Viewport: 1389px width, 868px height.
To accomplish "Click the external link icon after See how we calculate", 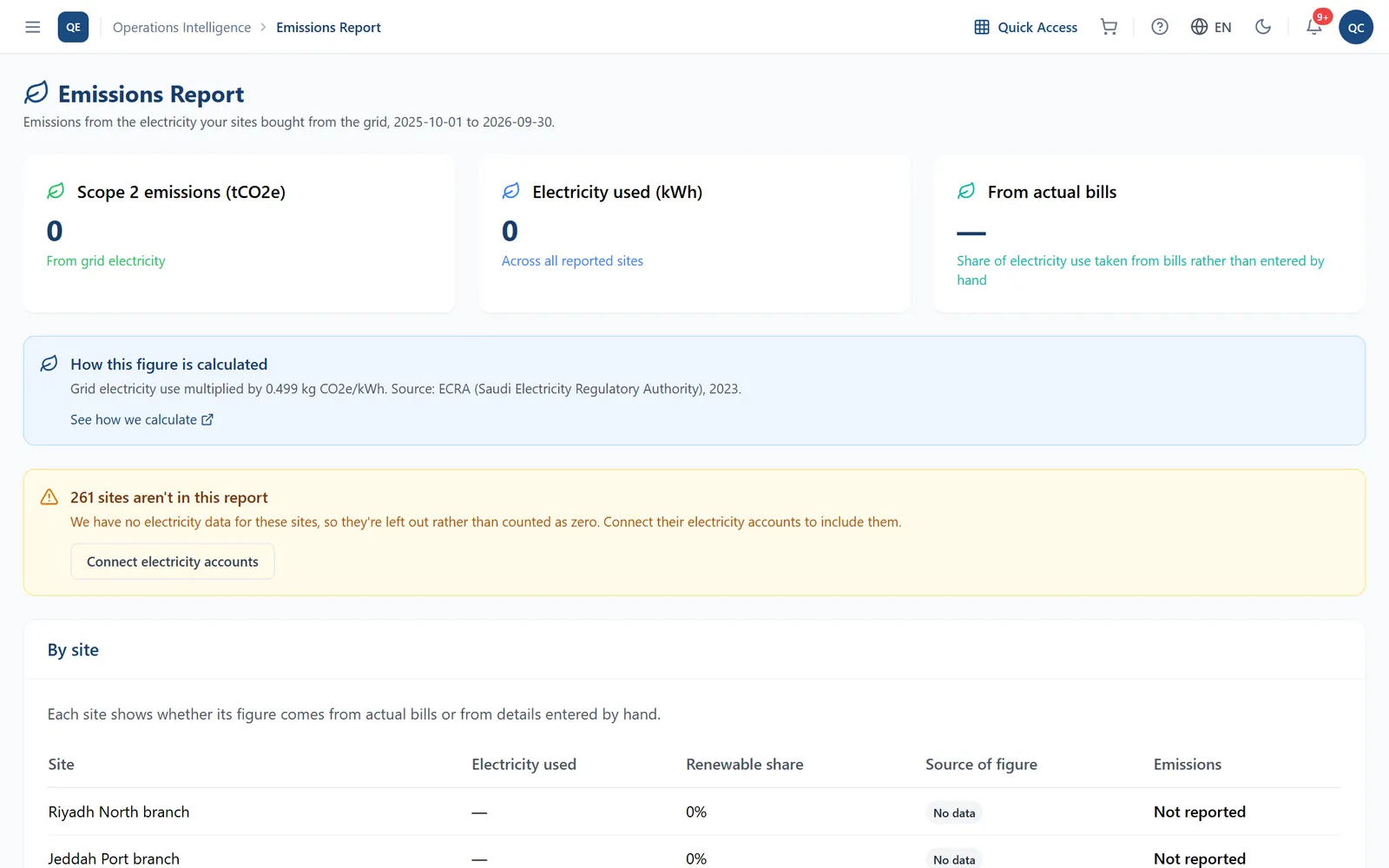I will [x=207, y=420].
